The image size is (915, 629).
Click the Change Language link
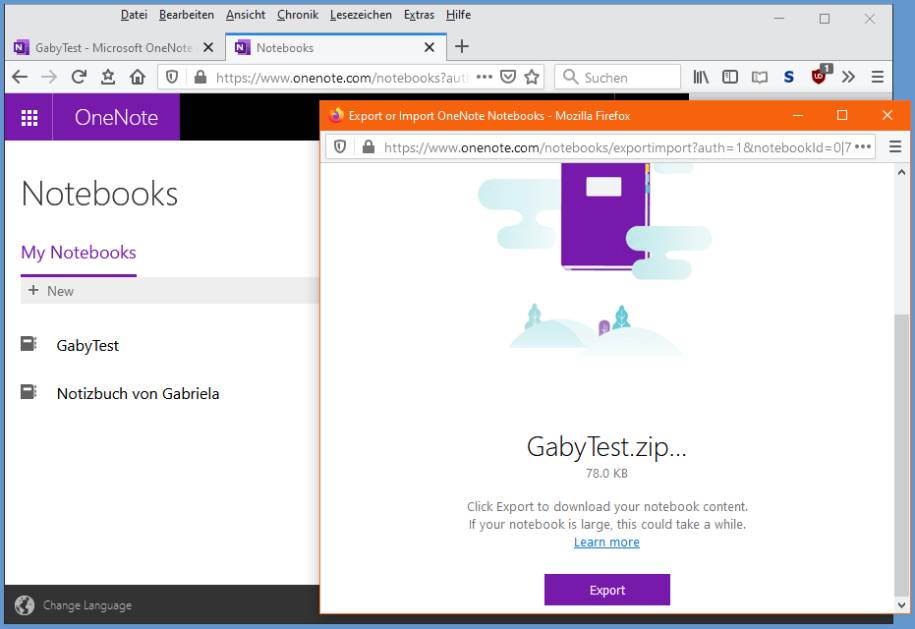tap(87, 606)
